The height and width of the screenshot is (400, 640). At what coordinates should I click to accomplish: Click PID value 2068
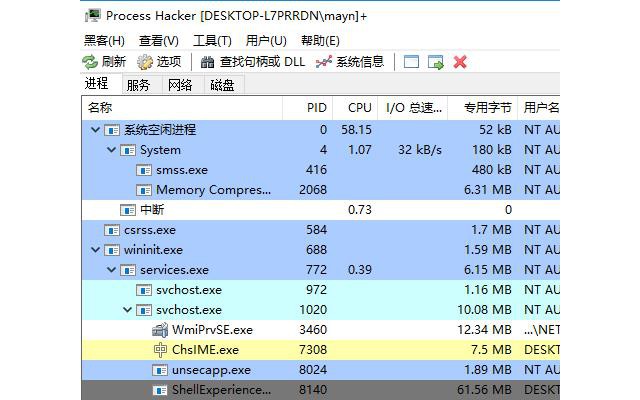(x=313, y=190)
